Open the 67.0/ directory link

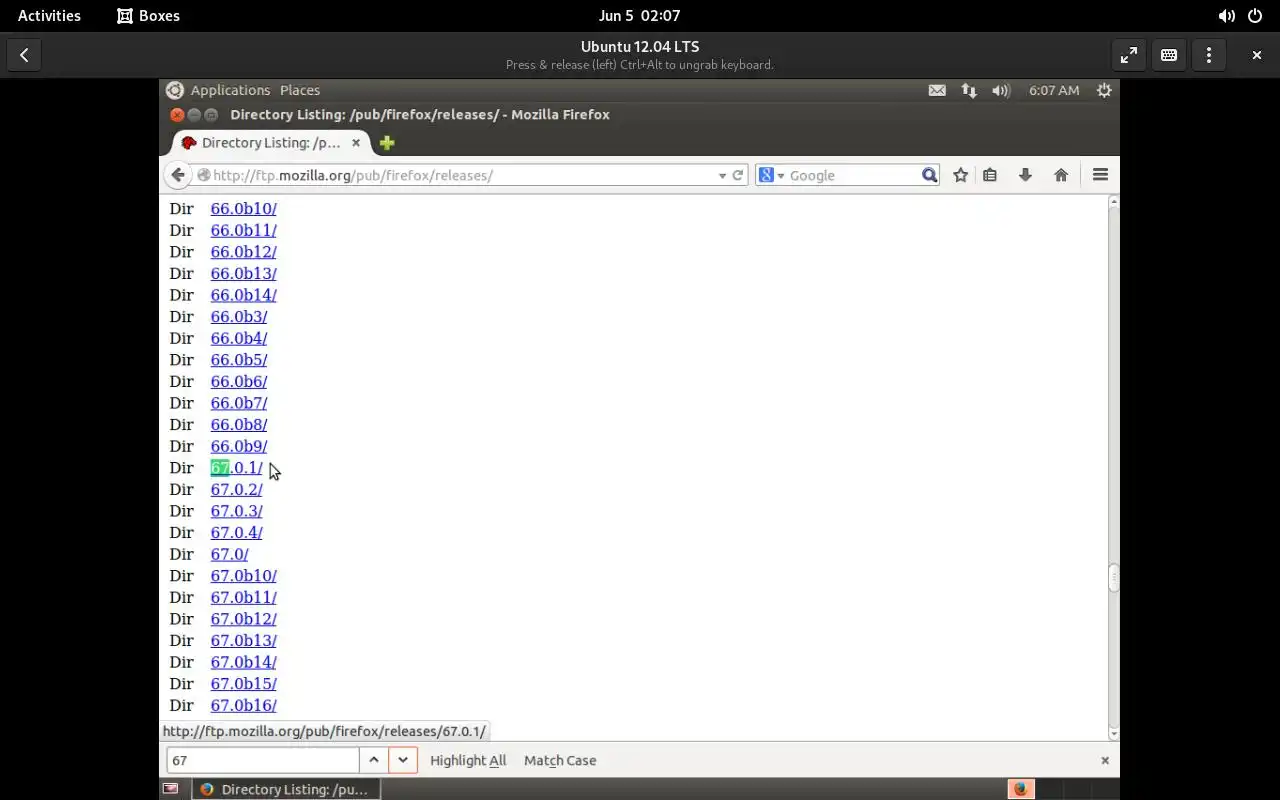click(229, 554)
